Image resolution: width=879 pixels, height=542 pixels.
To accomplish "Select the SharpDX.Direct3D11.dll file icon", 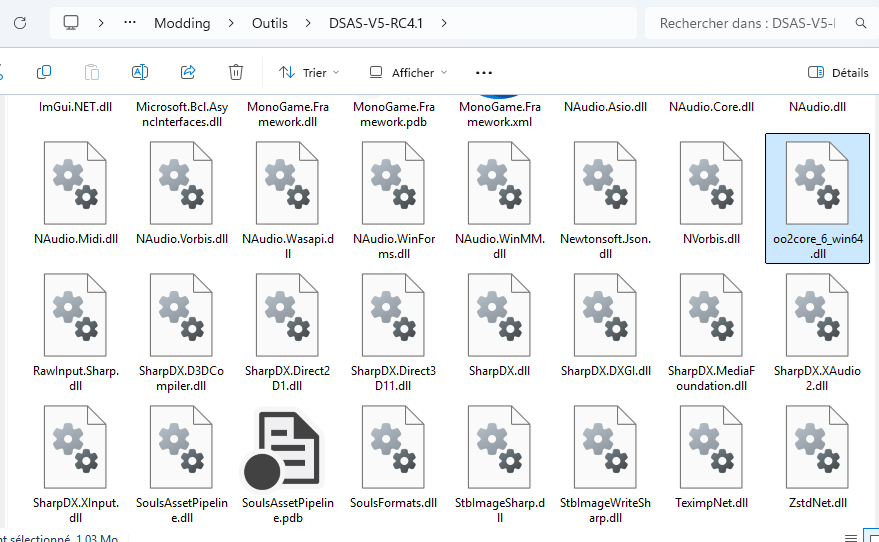I will pyautogui.click(x=393, y=316).
